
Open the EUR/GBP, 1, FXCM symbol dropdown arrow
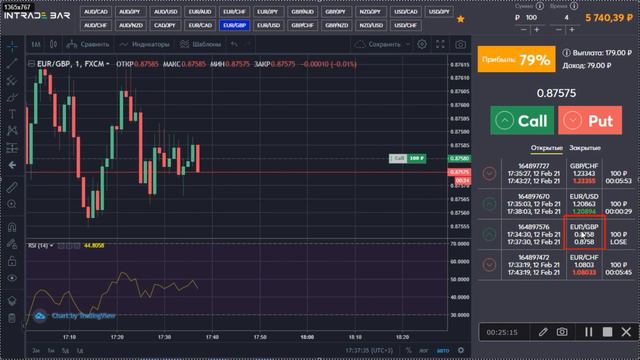[x=108, y=64]
